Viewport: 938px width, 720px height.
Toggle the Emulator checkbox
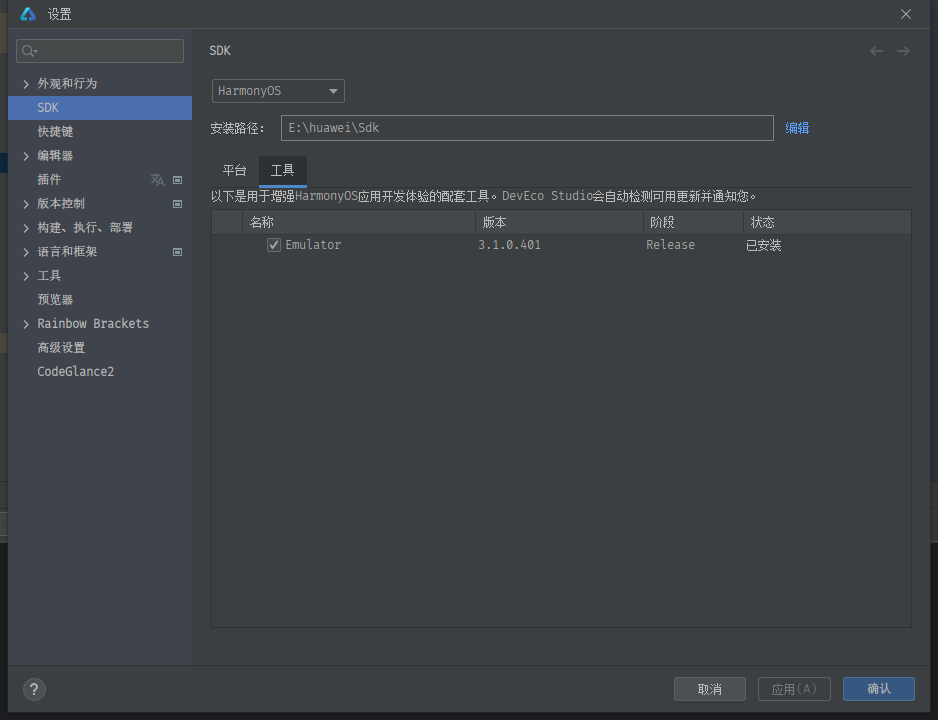pos(273,245)
